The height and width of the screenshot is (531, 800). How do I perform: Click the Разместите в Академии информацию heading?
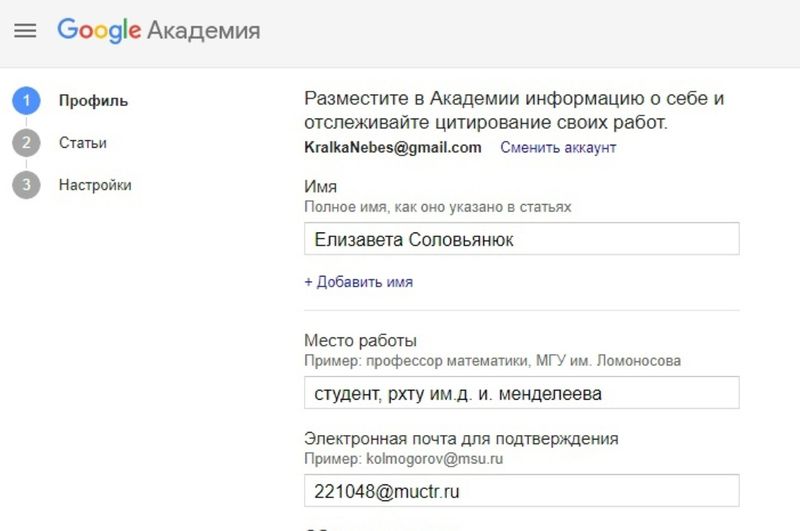pos(514,110)
